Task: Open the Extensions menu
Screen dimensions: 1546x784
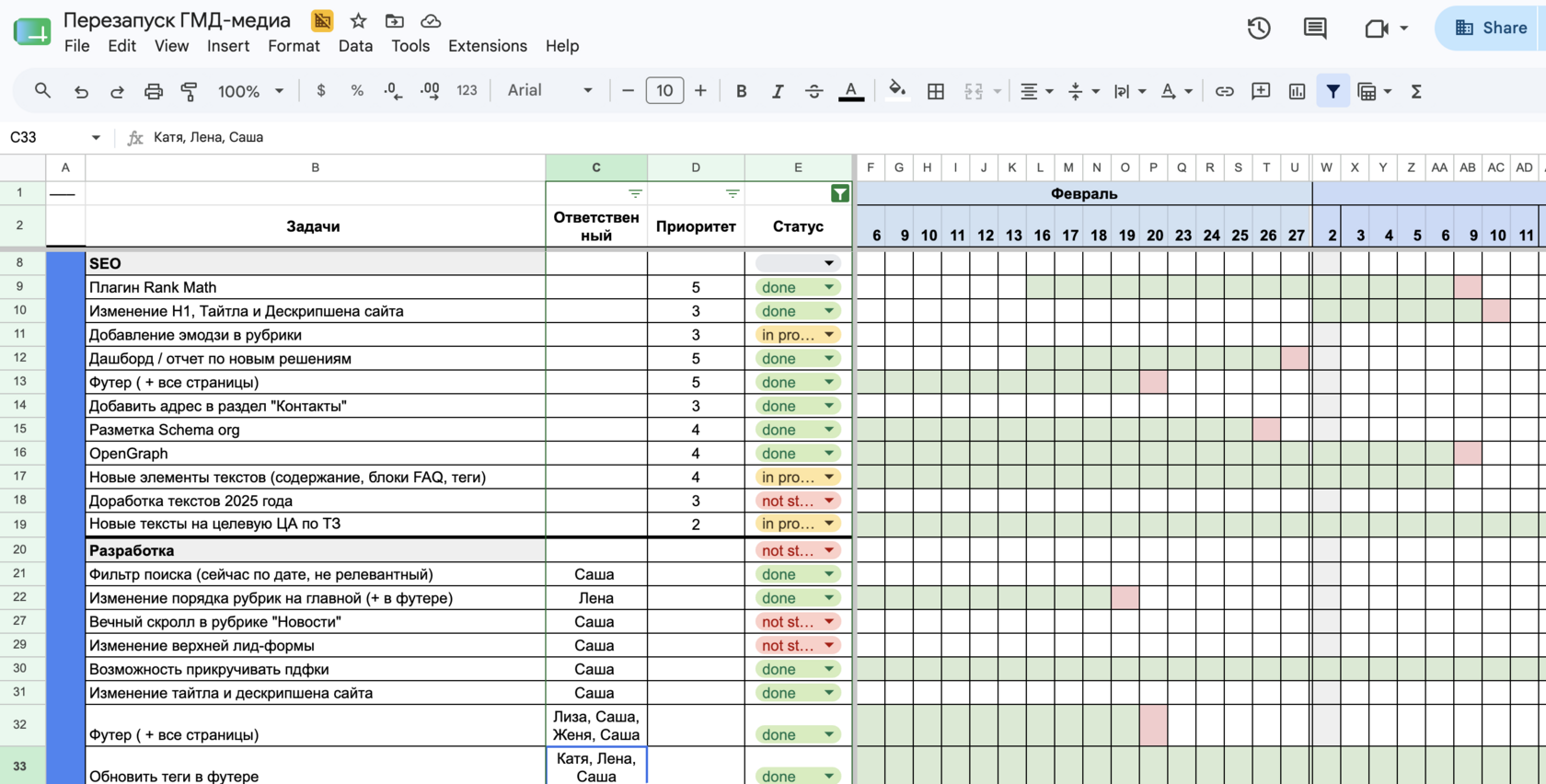Action: point(488,46)
